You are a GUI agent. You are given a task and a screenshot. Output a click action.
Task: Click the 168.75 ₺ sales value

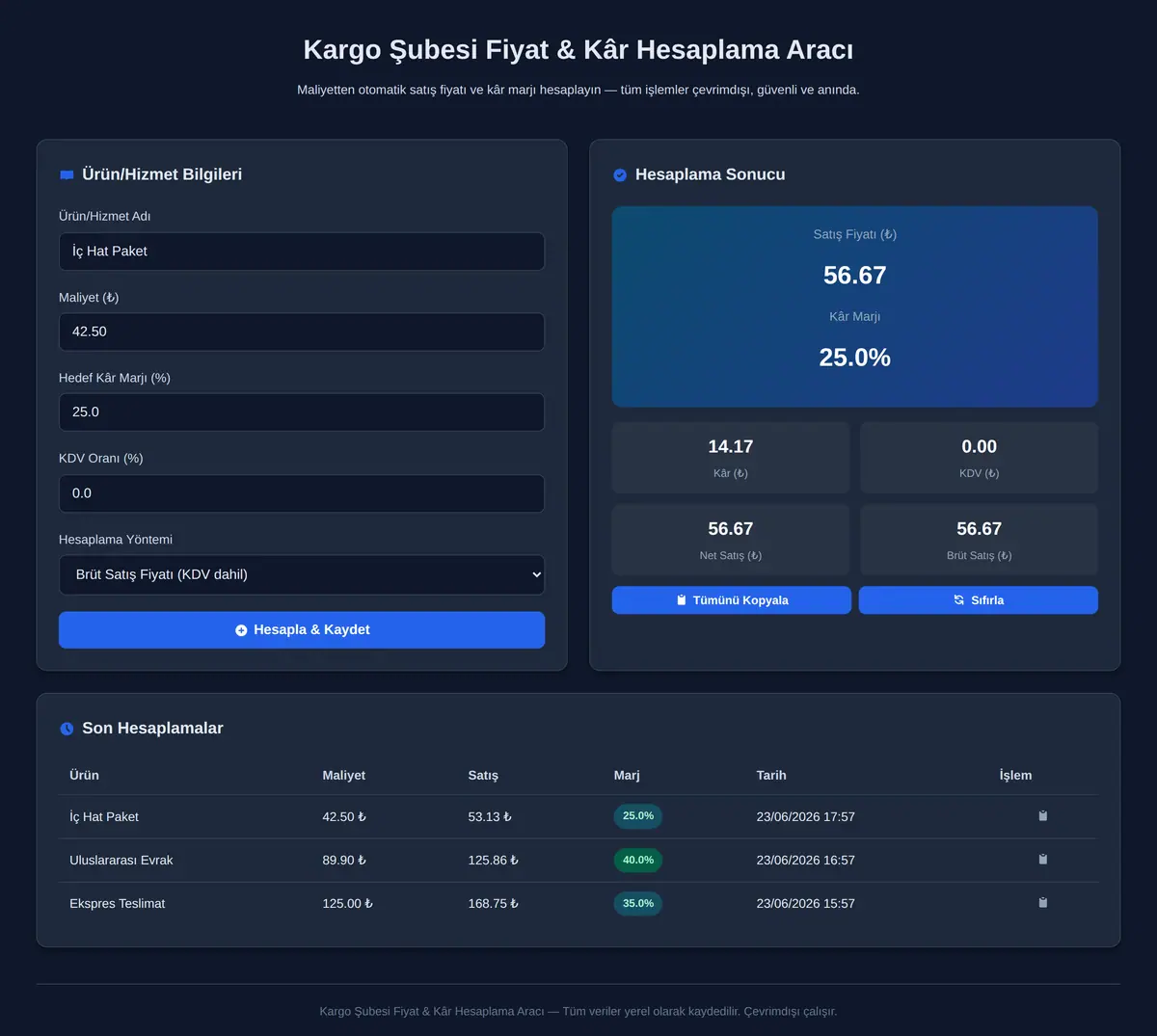[x=494, y=903]
